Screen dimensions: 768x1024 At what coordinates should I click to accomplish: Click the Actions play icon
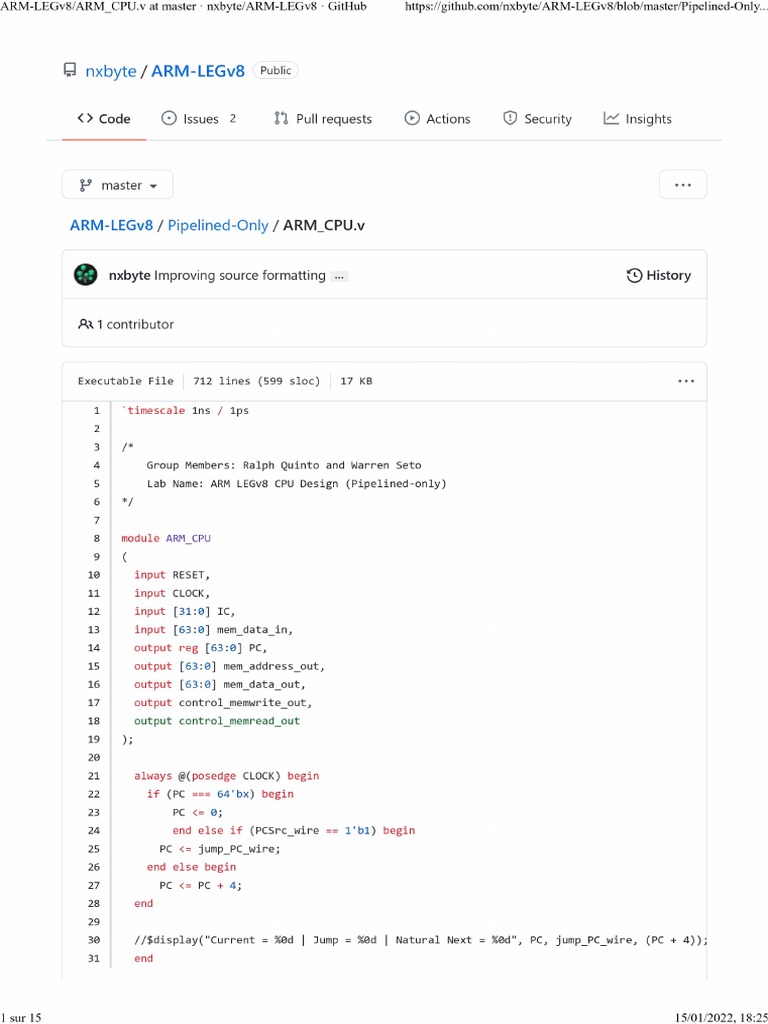412,118
